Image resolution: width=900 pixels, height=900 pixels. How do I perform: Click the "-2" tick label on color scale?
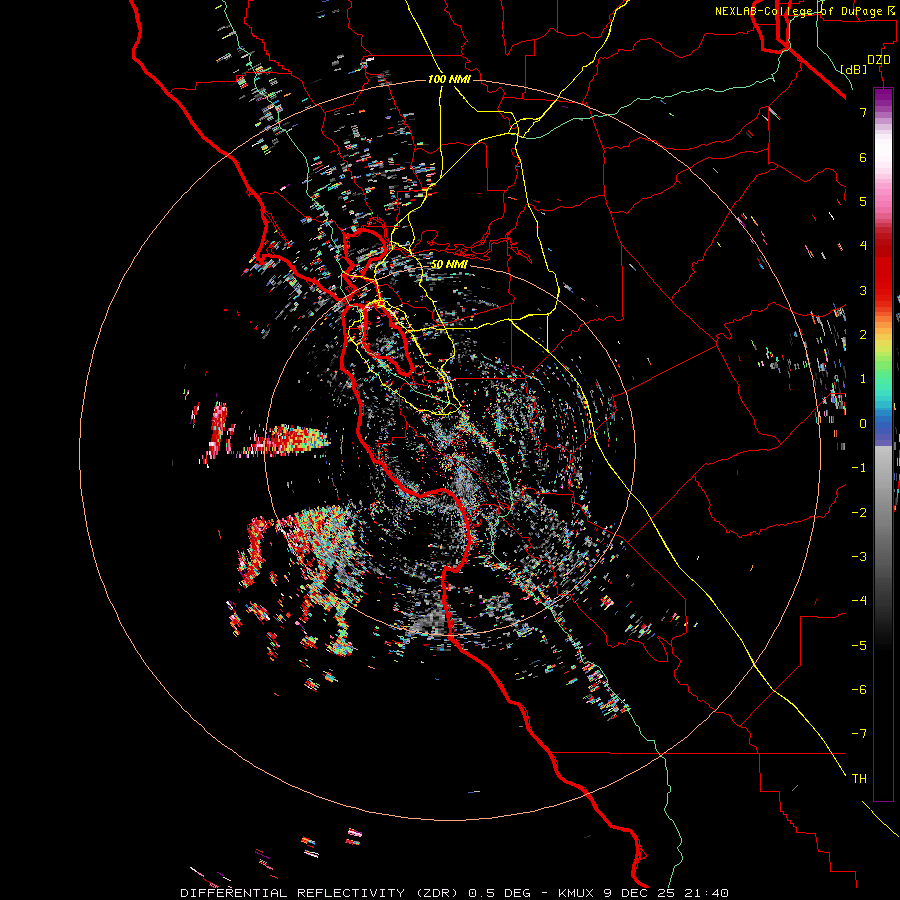click(x=859, y=513)
